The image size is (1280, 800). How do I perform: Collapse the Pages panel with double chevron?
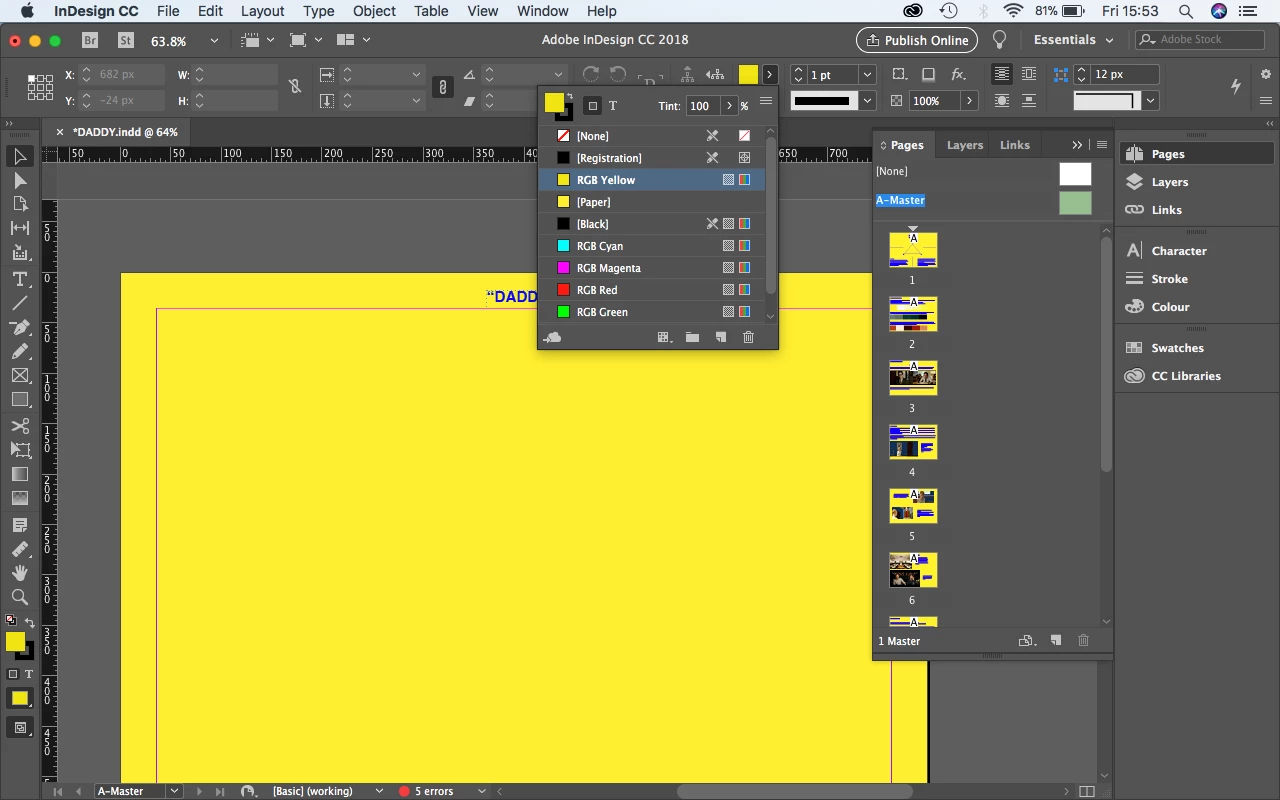(1077, 145)
